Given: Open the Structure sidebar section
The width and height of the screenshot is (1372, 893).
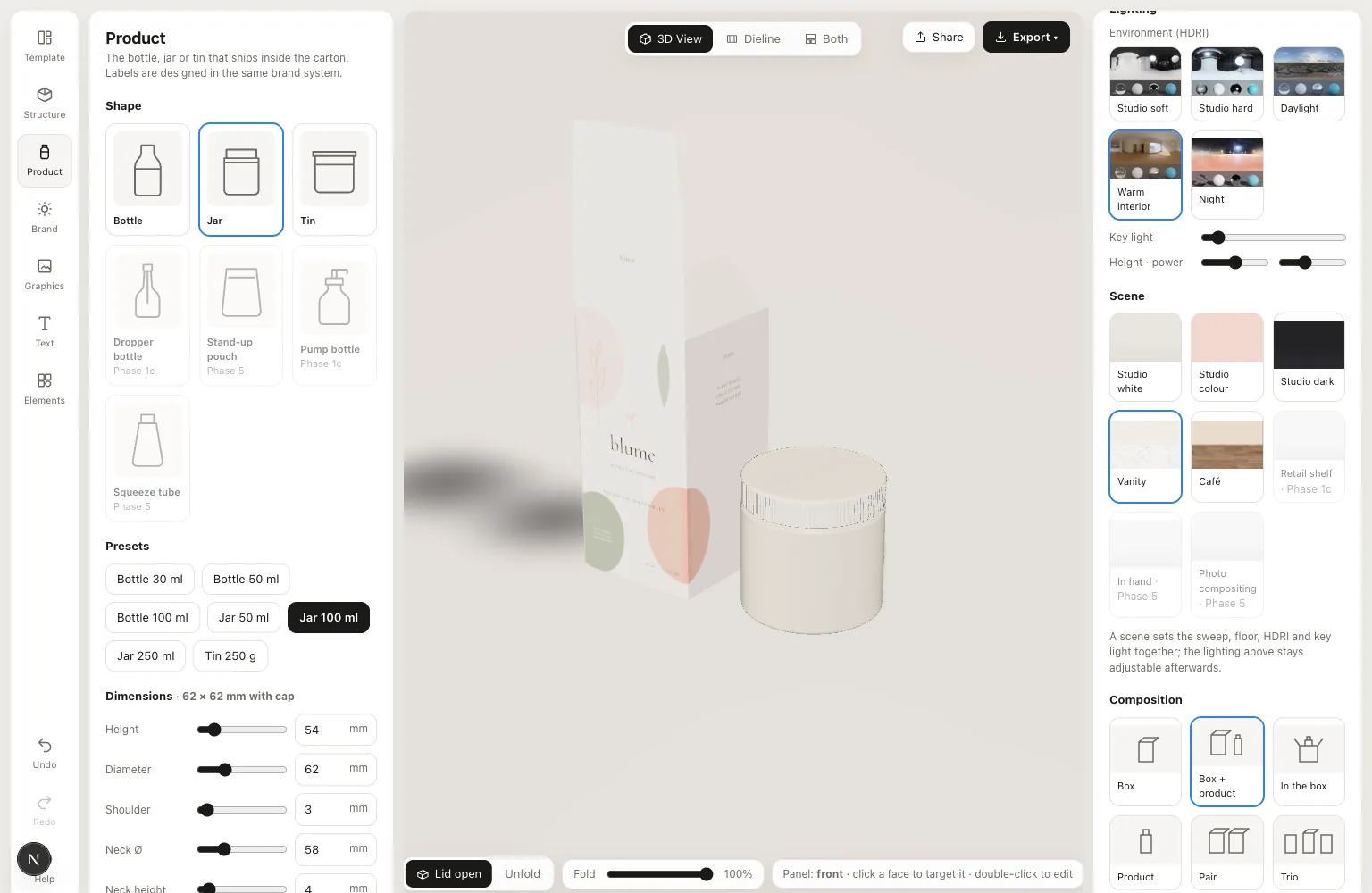Looking at the screenshot, I should tap(45, 104).
